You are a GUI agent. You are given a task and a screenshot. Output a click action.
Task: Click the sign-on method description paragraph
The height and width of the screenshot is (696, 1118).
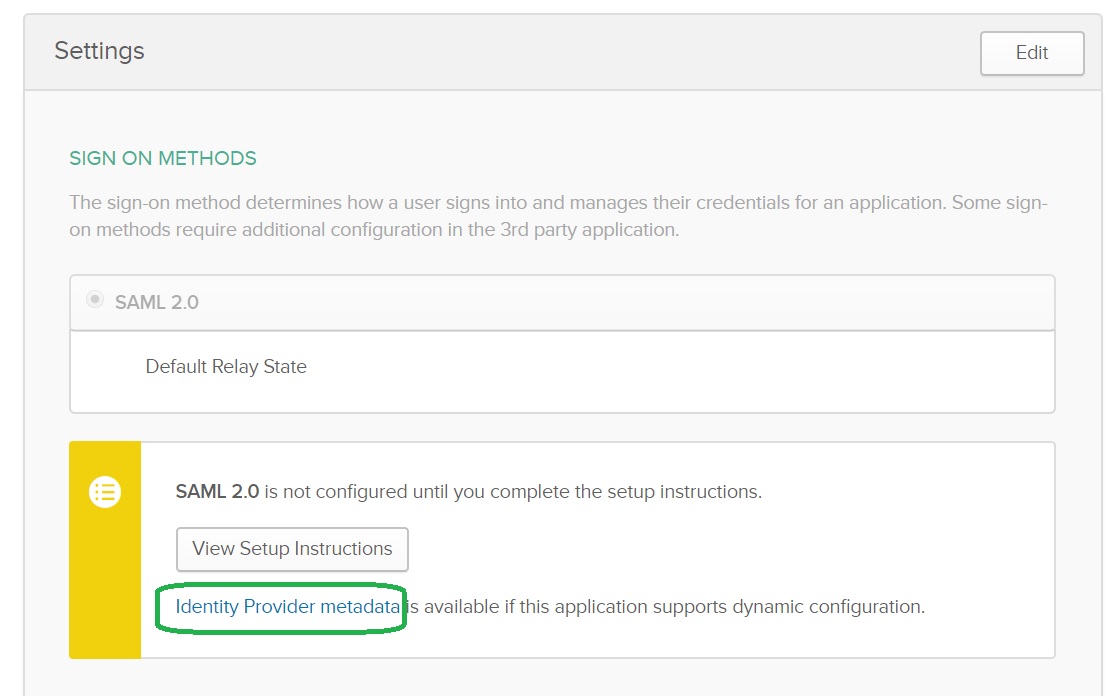pyautogui.click(x=556, y=203)
